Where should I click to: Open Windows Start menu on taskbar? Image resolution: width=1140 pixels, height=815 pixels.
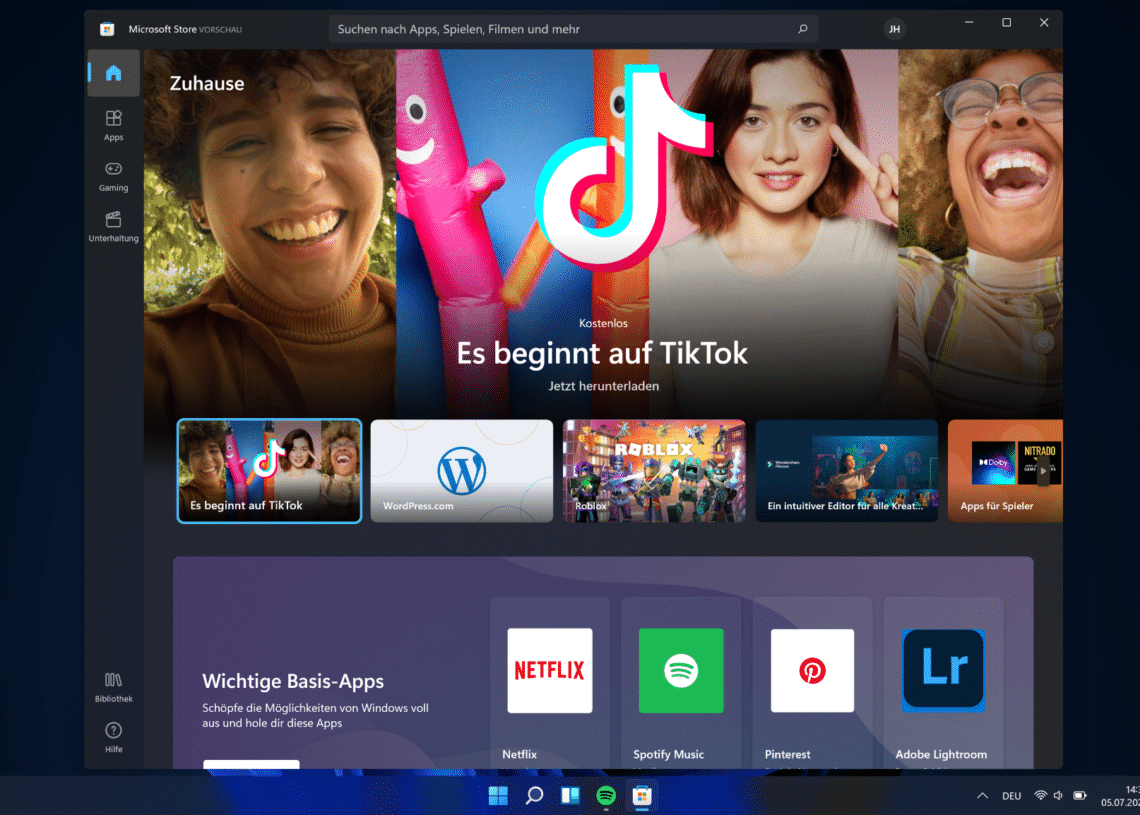498,796
